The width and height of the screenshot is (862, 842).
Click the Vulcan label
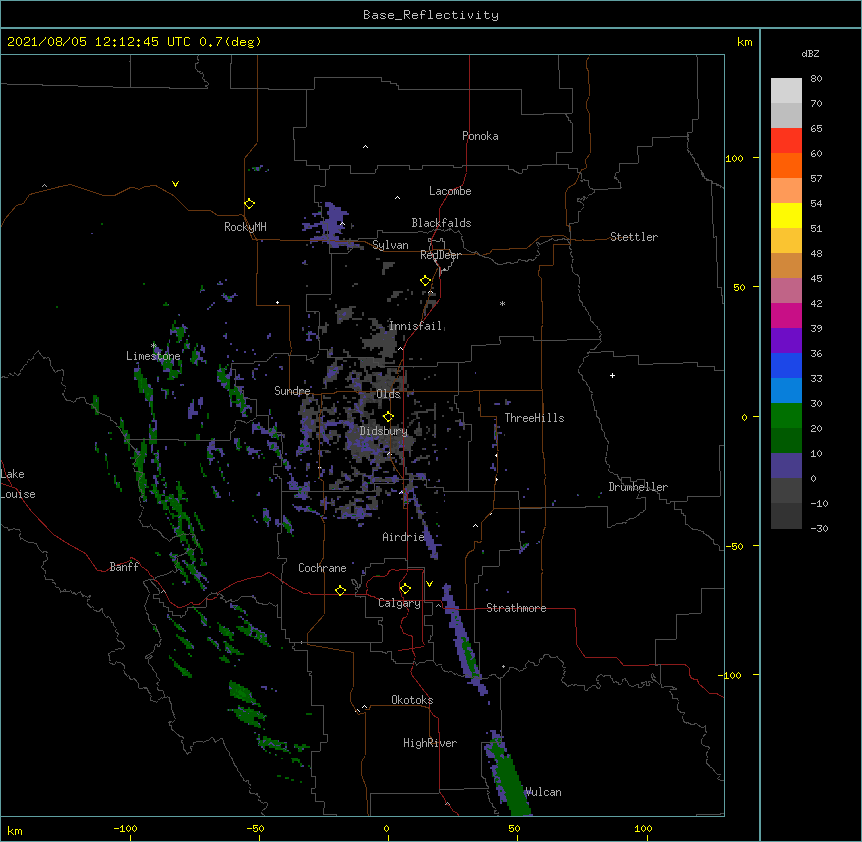click(544, 792)
